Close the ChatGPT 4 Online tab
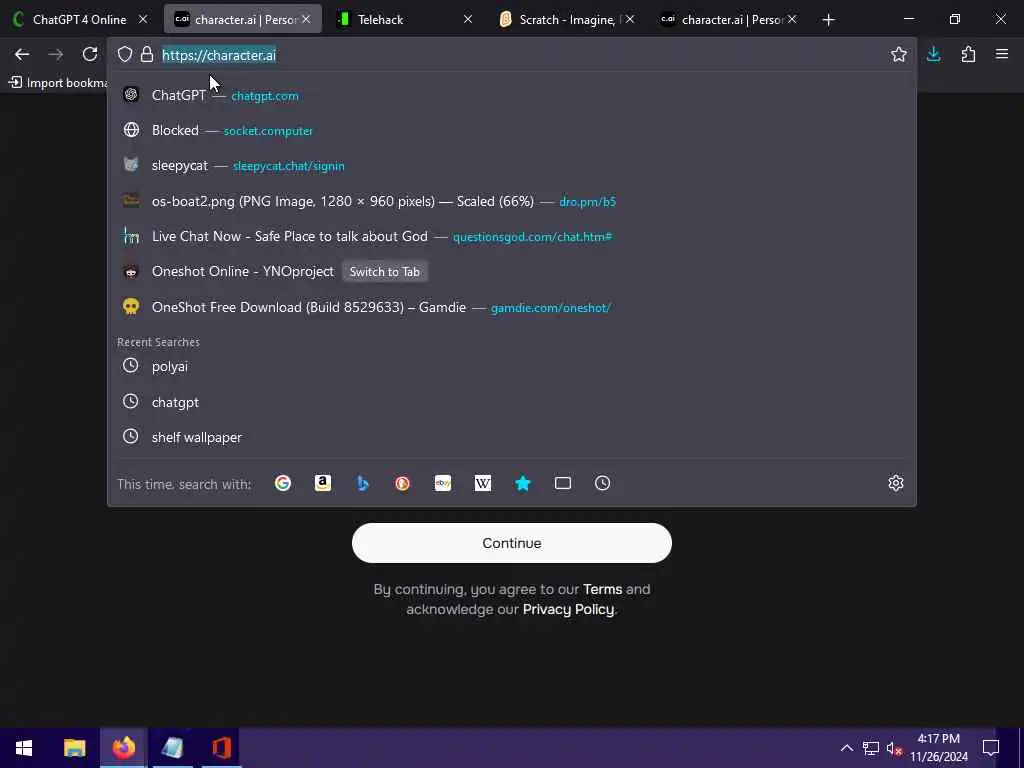1024x768 pixels. point(143,20)
